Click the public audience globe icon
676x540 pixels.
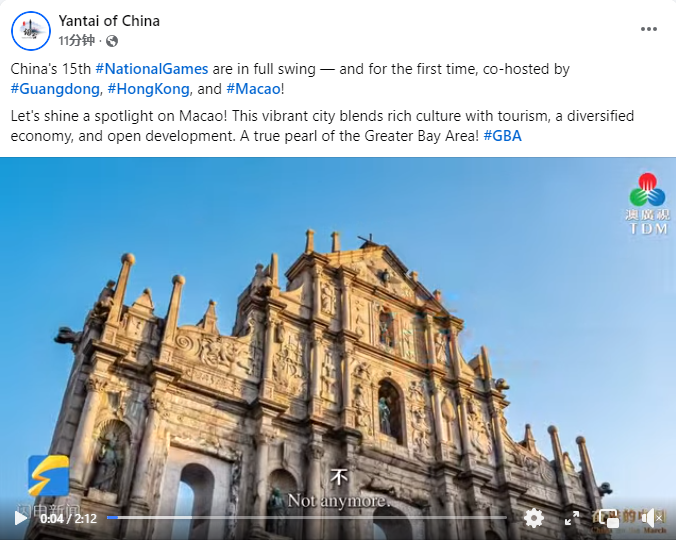coord(112,41)
